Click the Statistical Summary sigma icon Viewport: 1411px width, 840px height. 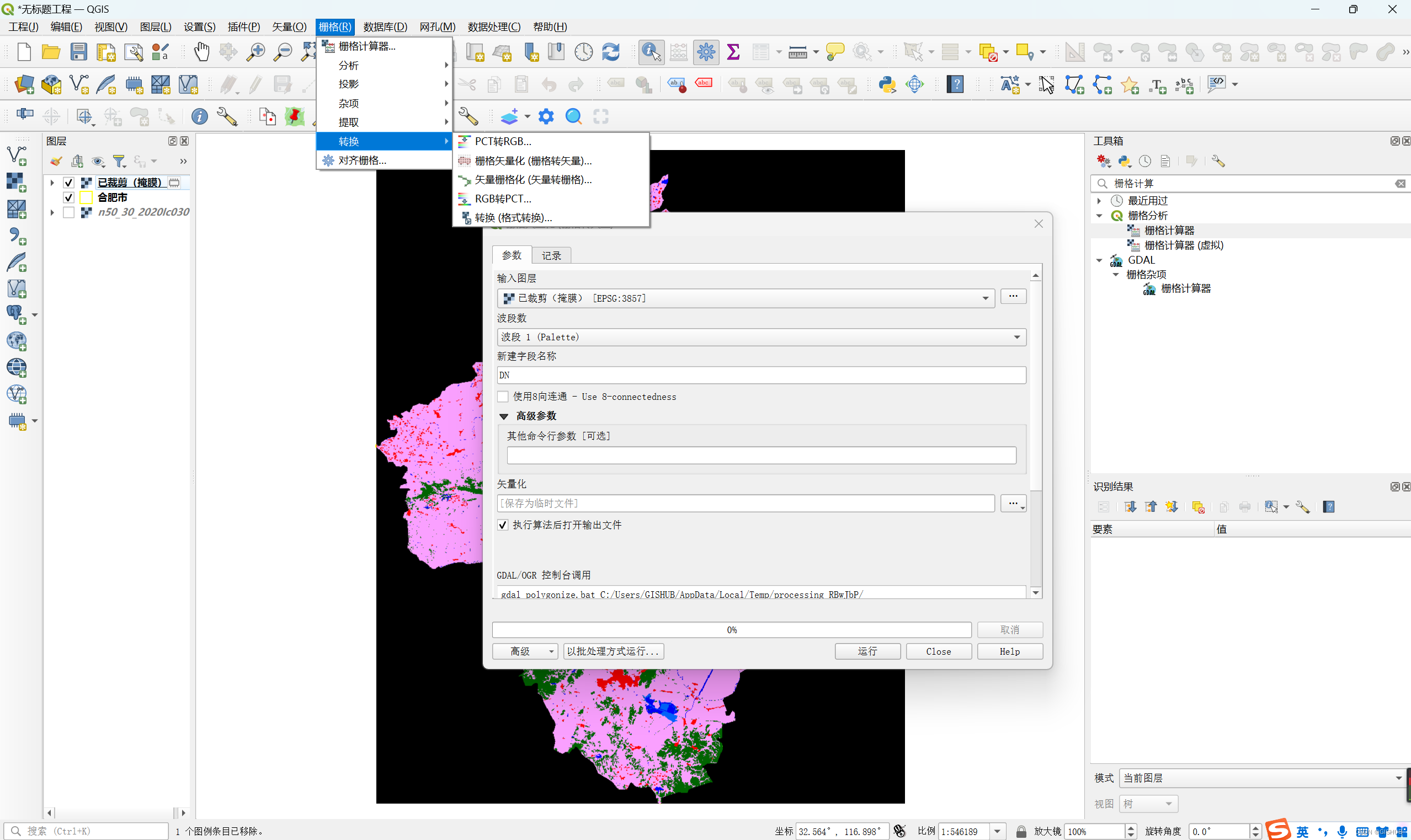pos(733,52)
